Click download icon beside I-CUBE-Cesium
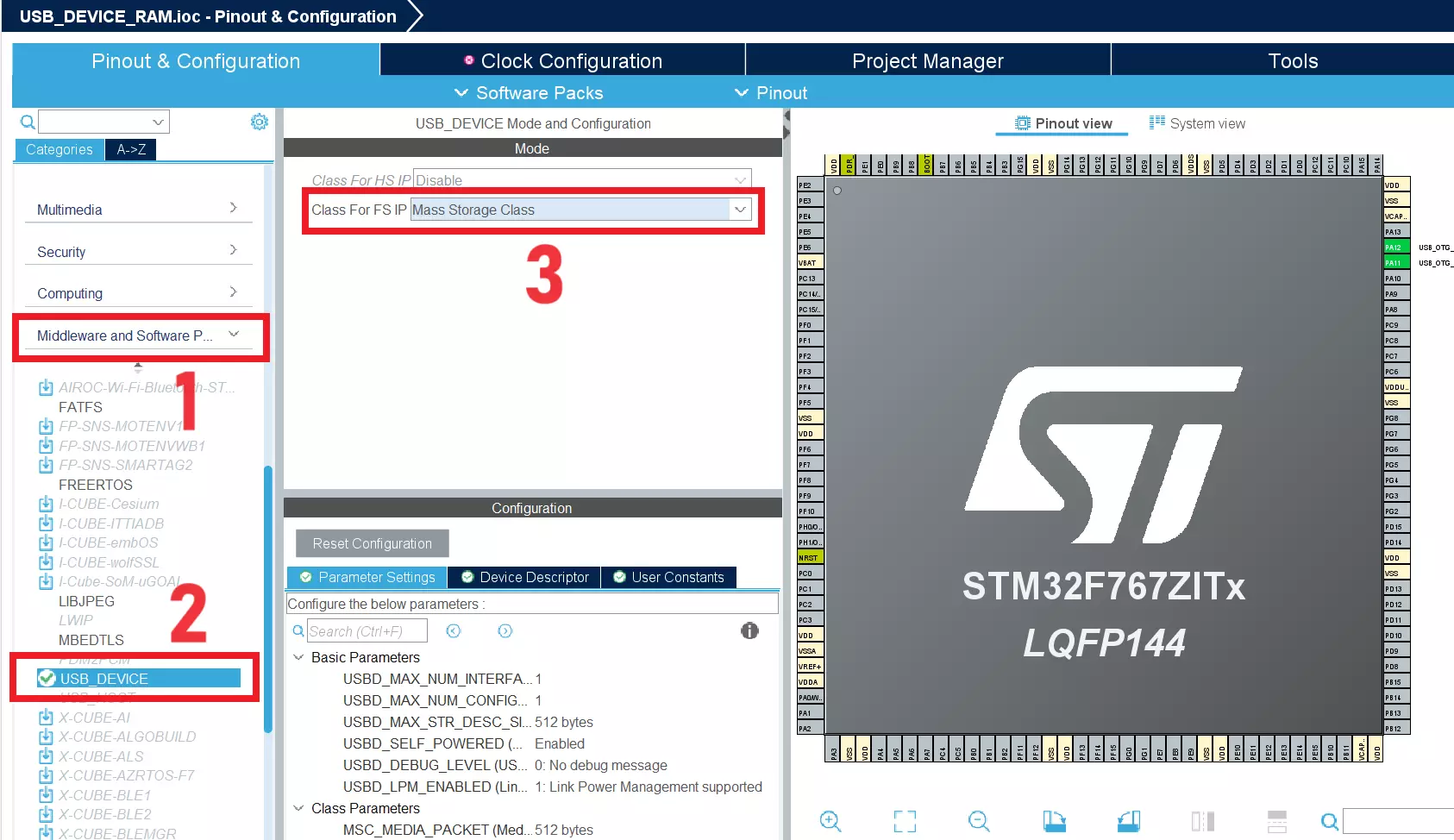The width and height of the screenshot is (1454, 840). (x=46, y=504)
